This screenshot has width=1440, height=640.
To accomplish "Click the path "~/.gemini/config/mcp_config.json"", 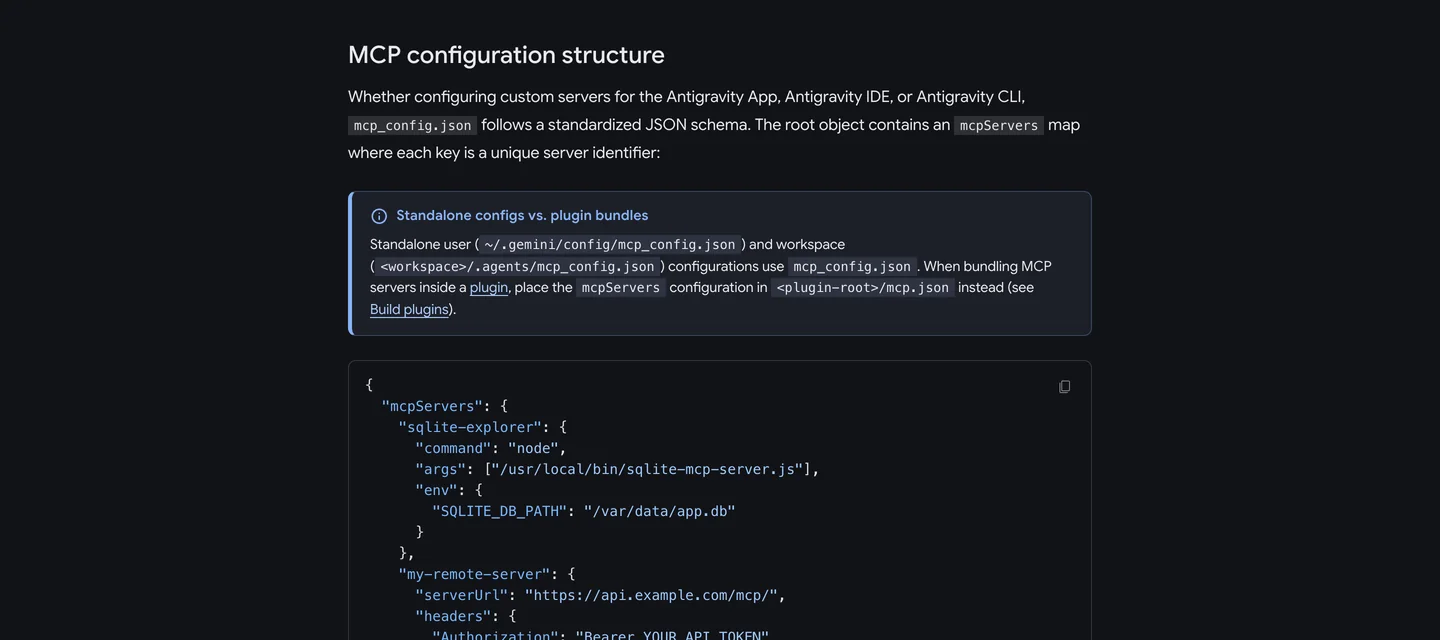I will point(610,244).
